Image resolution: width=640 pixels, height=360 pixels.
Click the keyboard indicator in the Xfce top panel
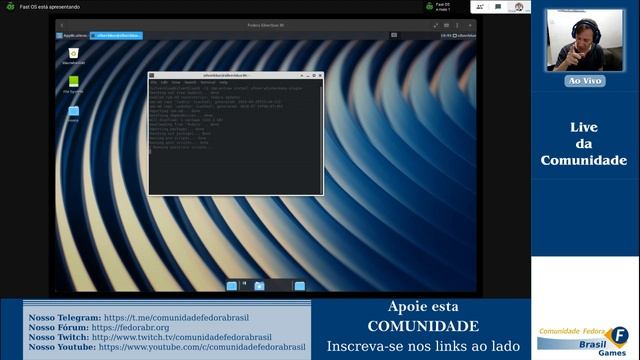tap(394, 36)
